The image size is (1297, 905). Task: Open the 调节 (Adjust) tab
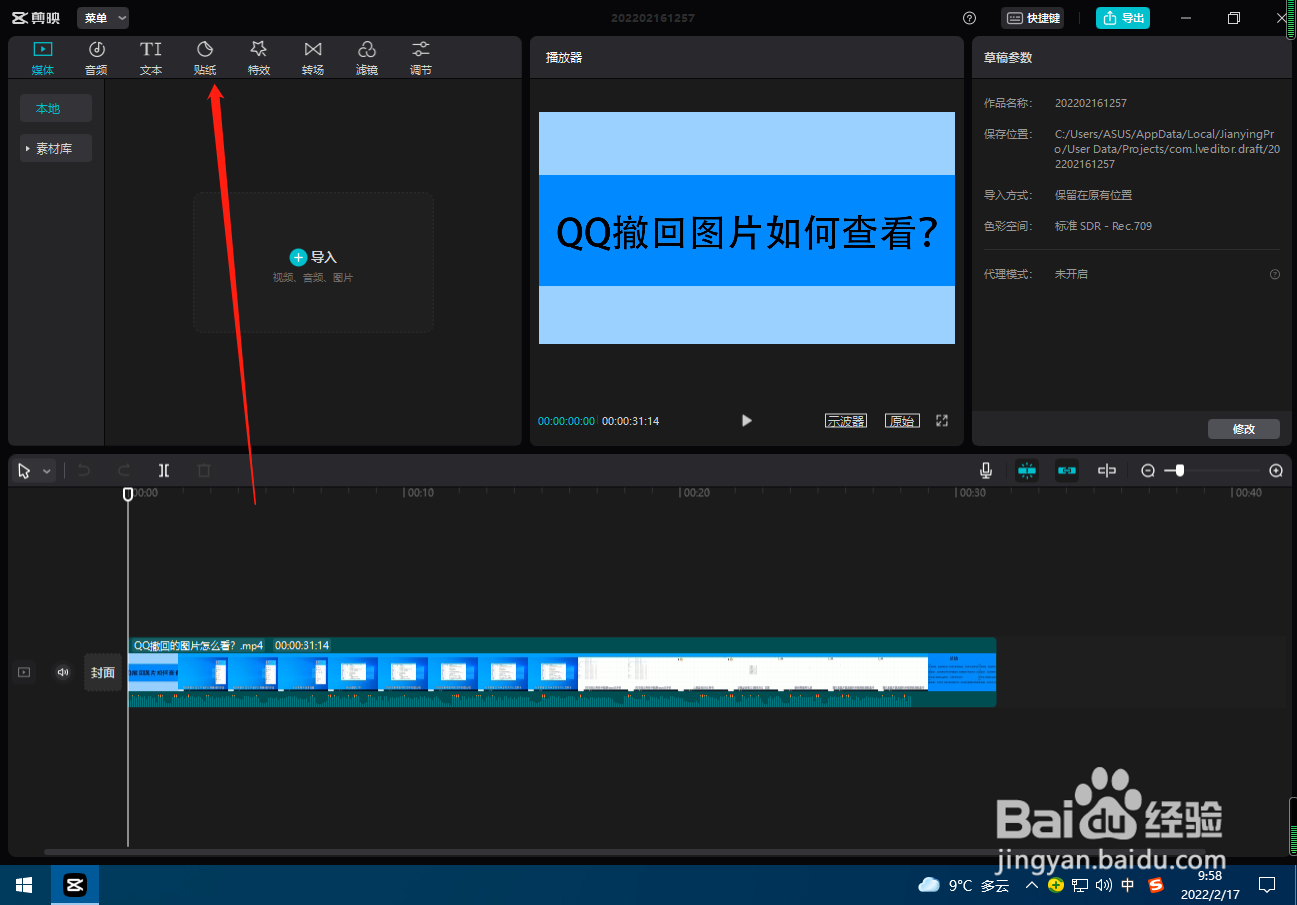pos(421,58)
